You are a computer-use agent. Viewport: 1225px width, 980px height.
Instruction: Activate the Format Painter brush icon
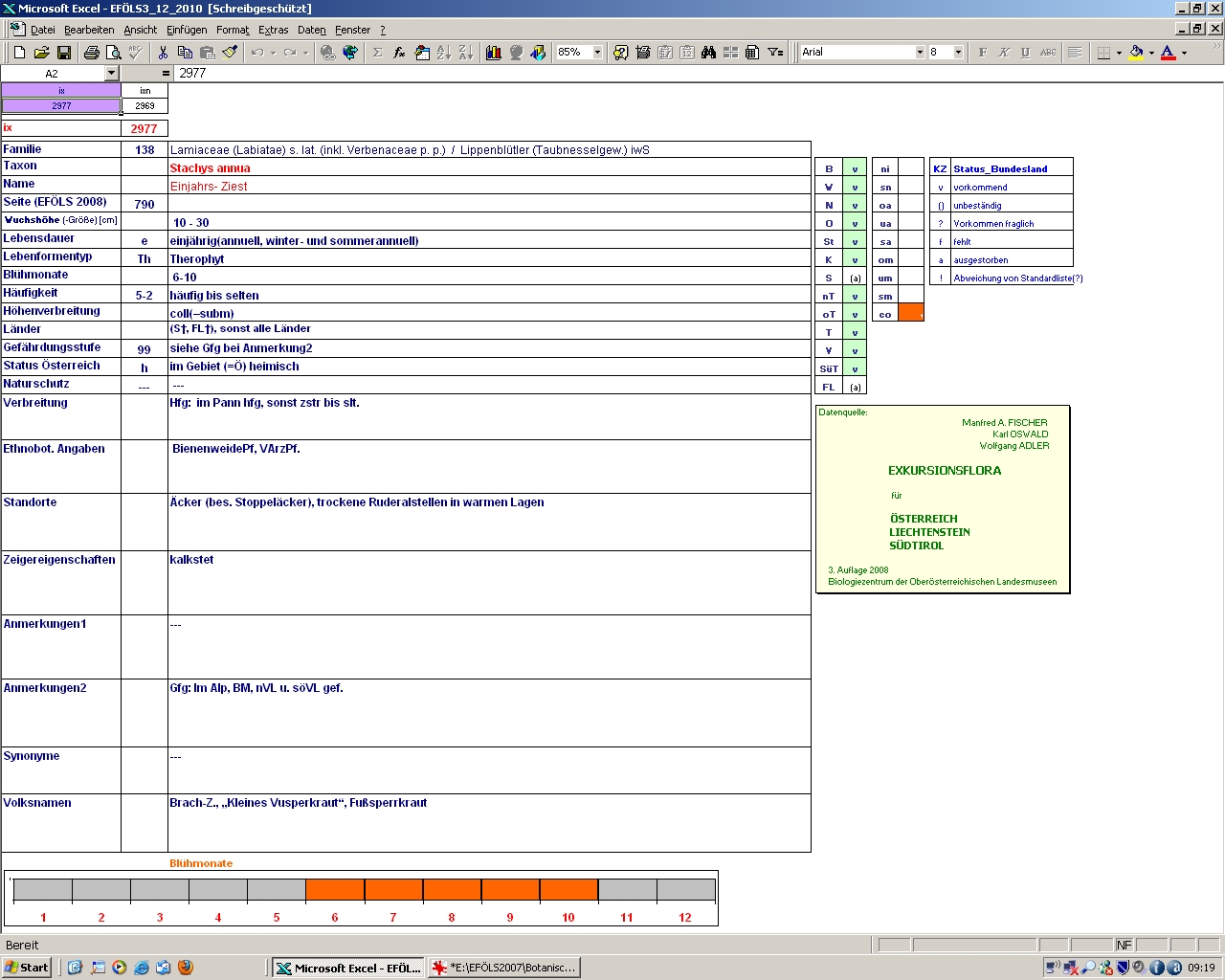click(229, 53)
